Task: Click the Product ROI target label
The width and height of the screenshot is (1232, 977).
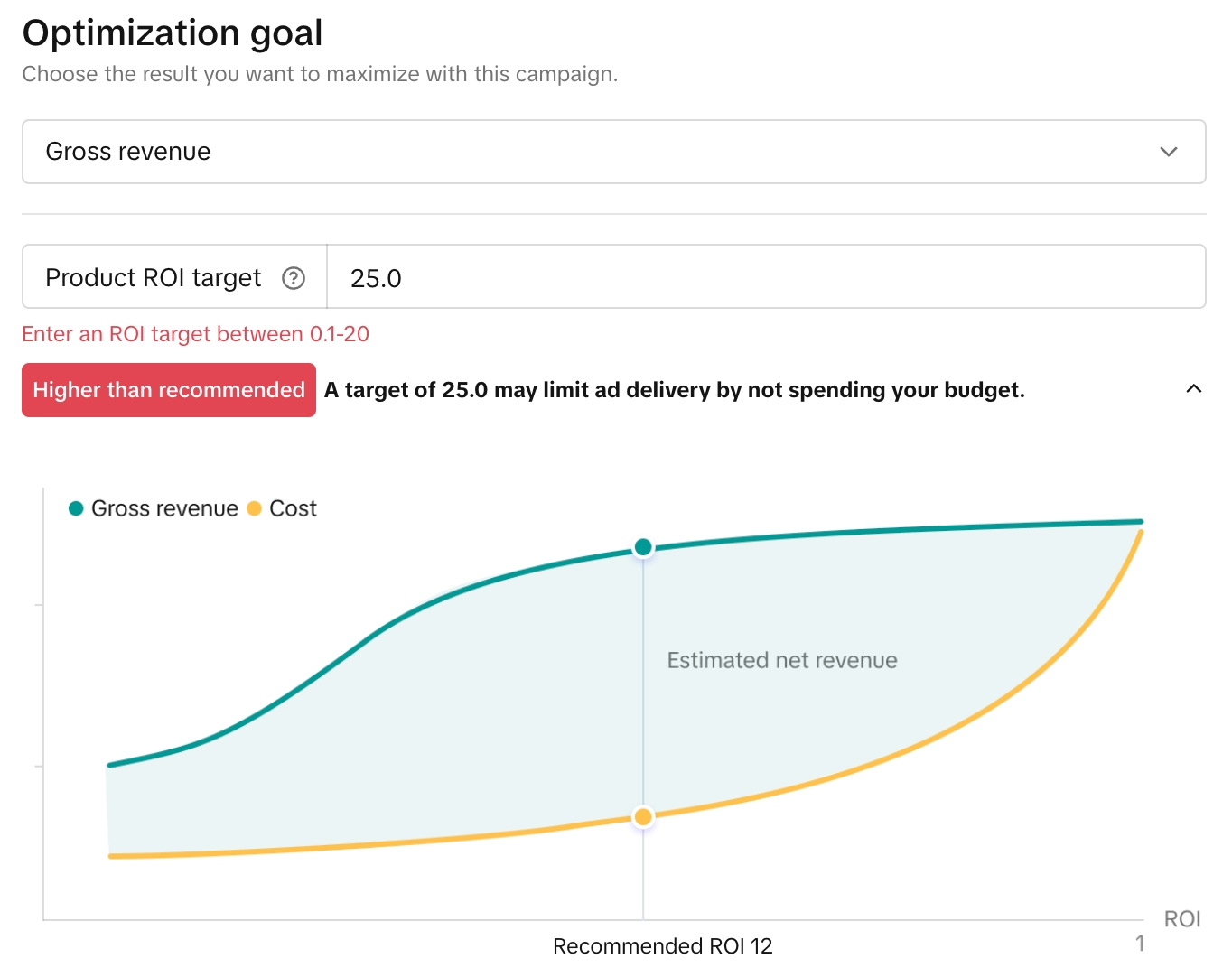Action: coord(153,277)
